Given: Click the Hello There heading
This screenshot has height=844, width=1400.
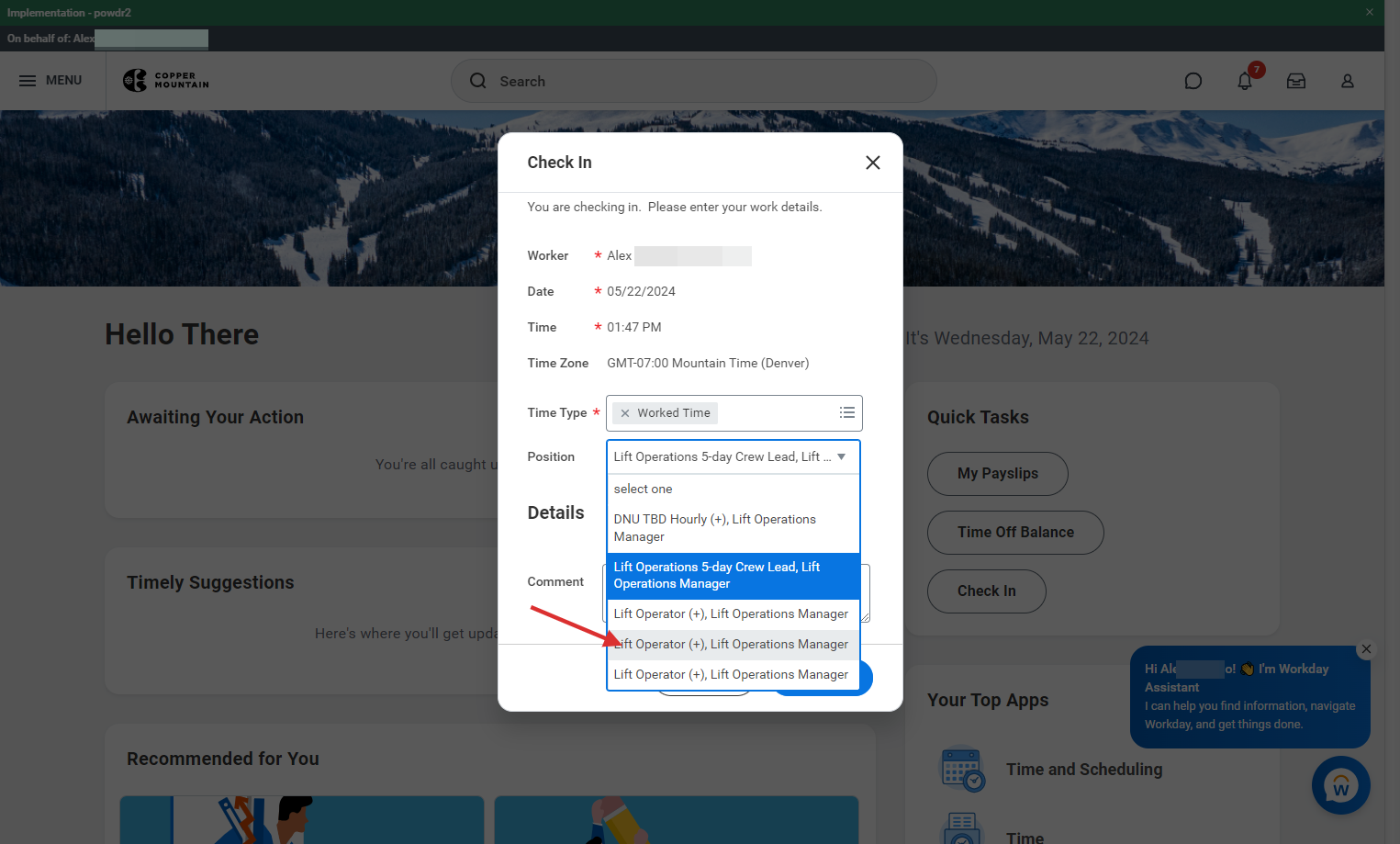Looking at the screenshot, I should (182, 334).
